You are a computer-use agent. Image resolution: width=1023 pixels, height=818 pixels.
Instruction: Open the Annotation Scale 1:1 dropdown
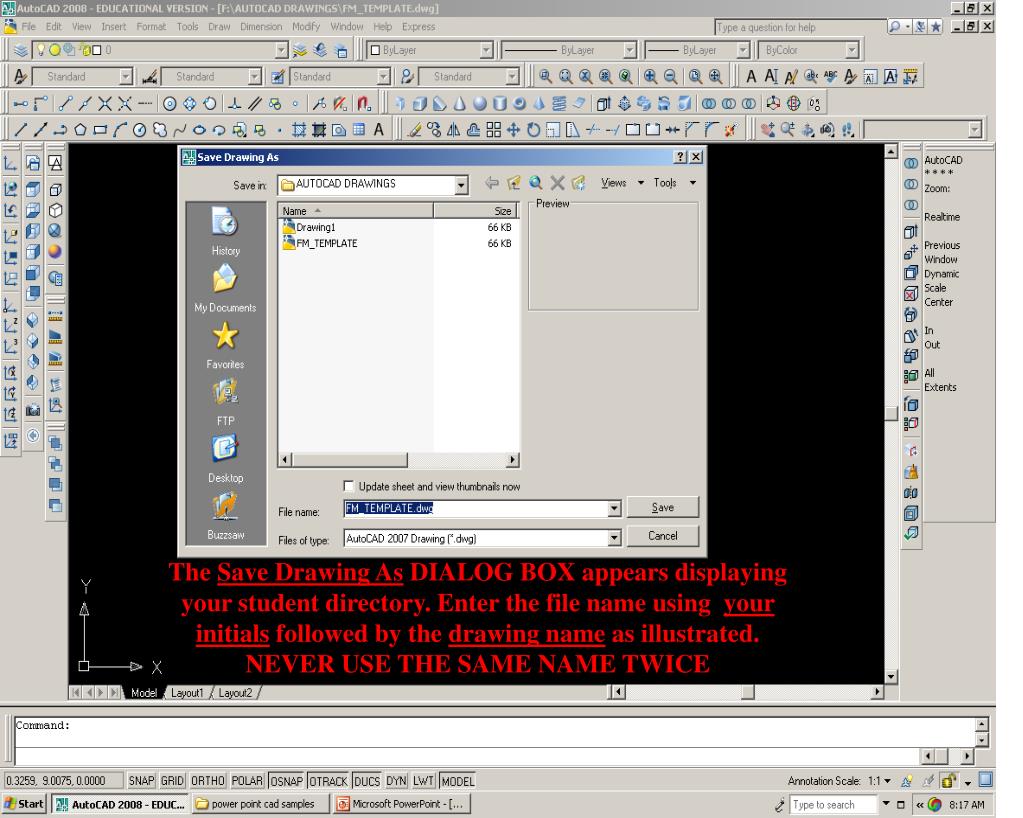click(887, 781)
